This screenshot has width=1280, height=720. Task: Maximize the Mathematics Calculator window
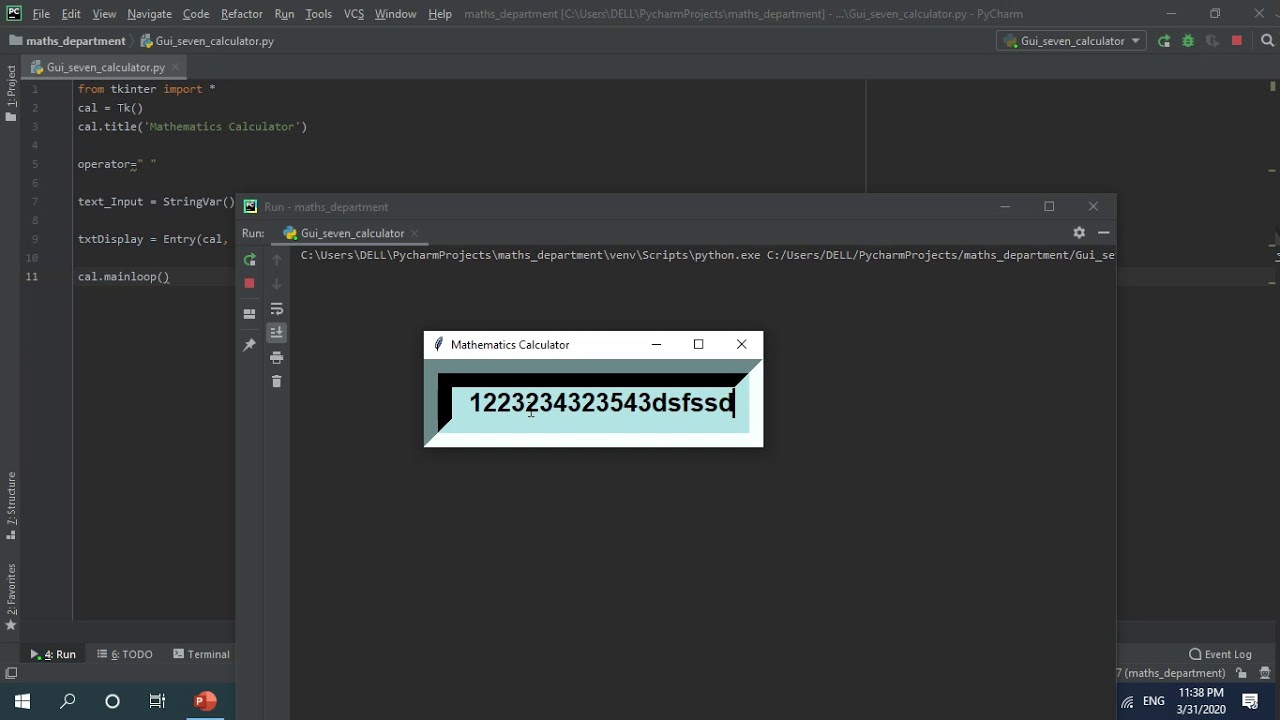(699, 344)
